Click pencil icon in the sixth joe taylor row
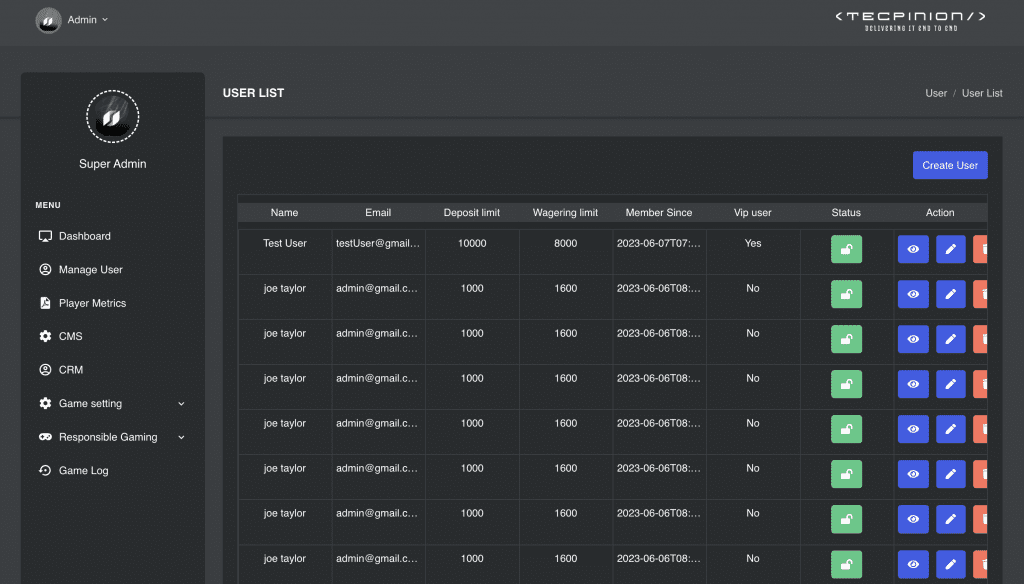The width and height of the screenshot is (1024, 584). [950, 519]
